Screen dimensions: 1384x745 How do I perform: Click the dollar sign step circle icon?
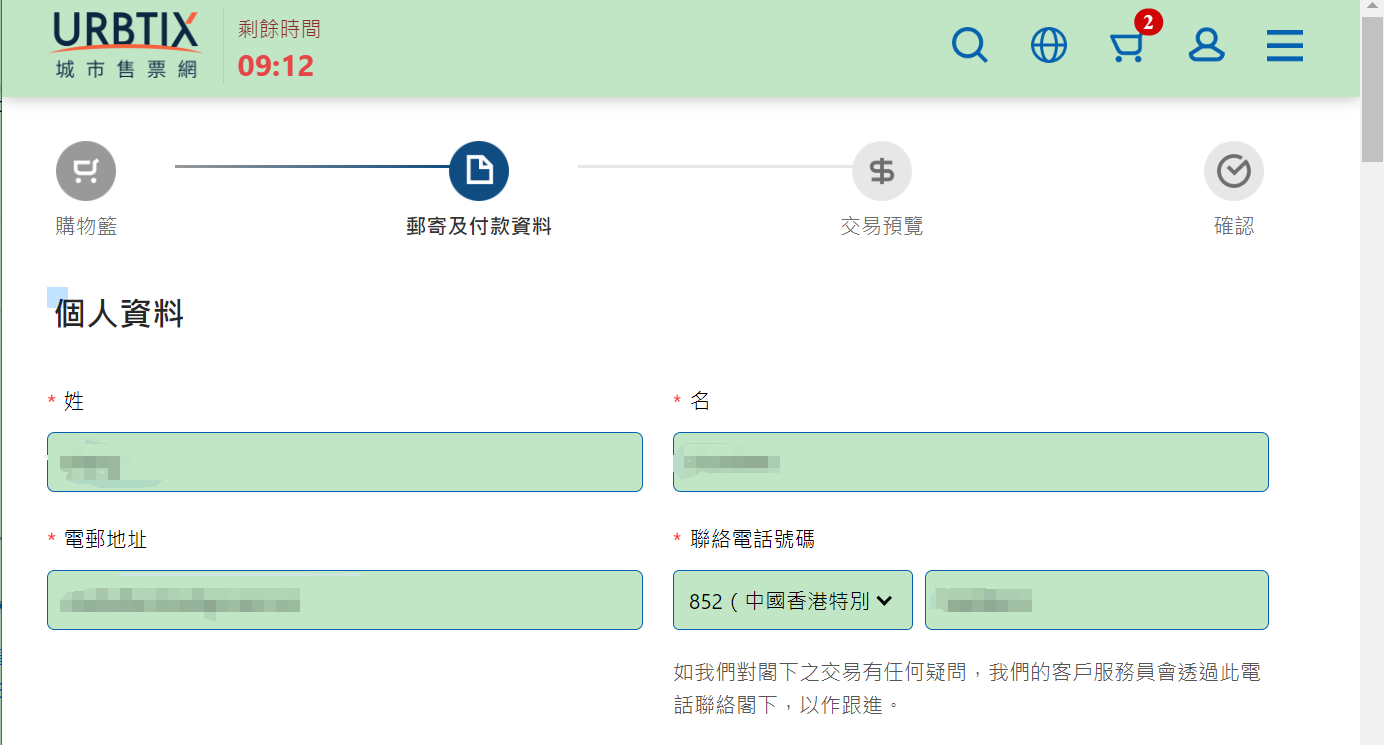881,171
